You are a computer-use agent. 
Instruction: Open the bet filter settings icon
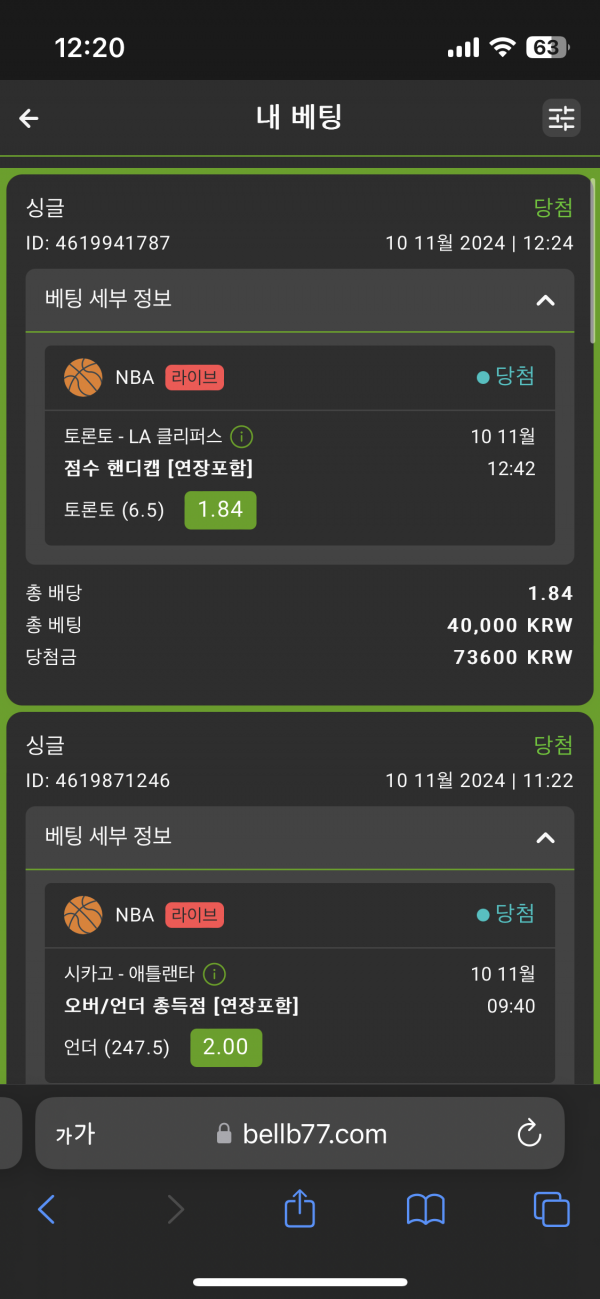click(561, 118)
